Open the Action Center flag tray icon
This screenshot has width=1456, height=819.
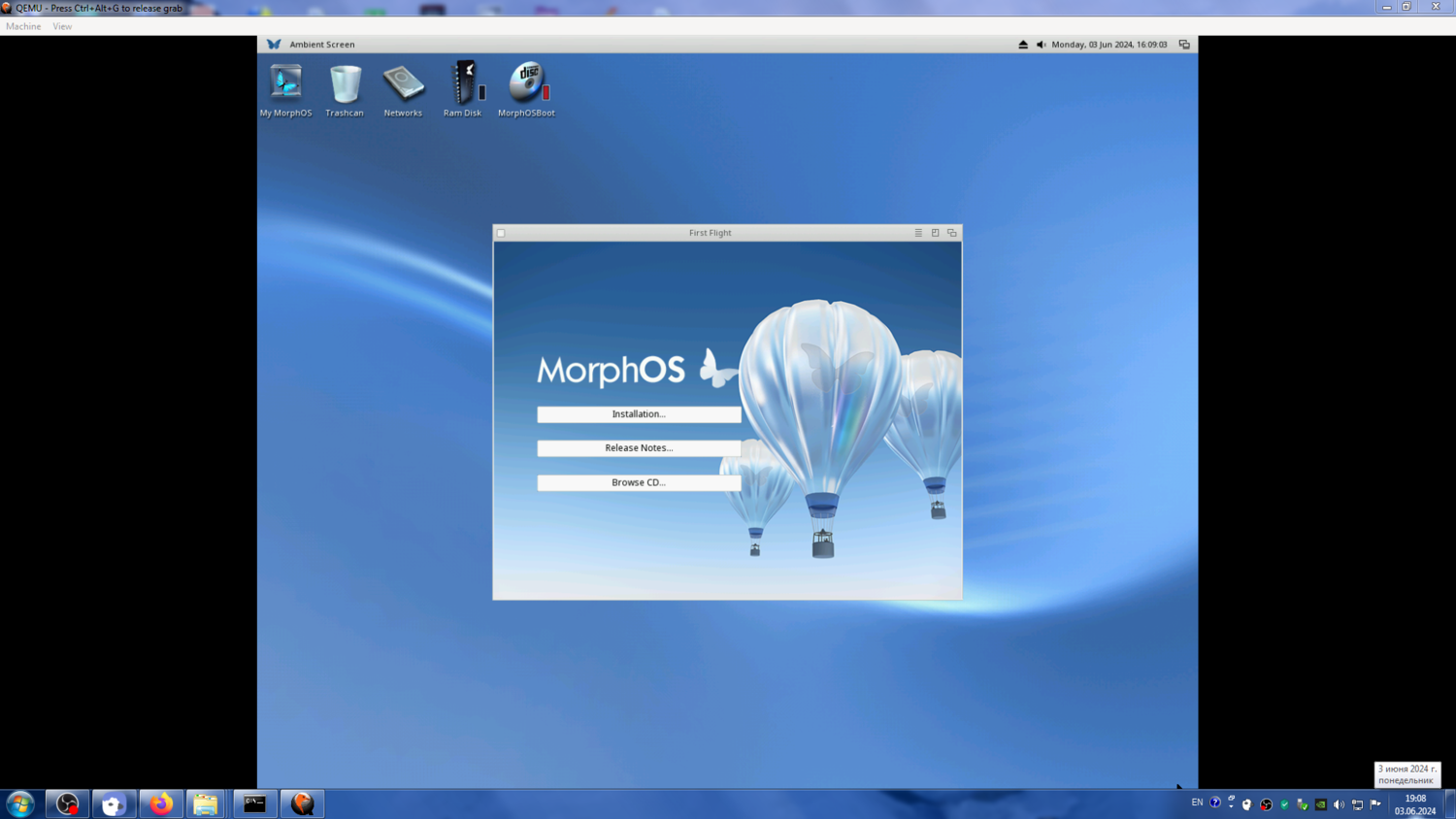(1375, 804)
